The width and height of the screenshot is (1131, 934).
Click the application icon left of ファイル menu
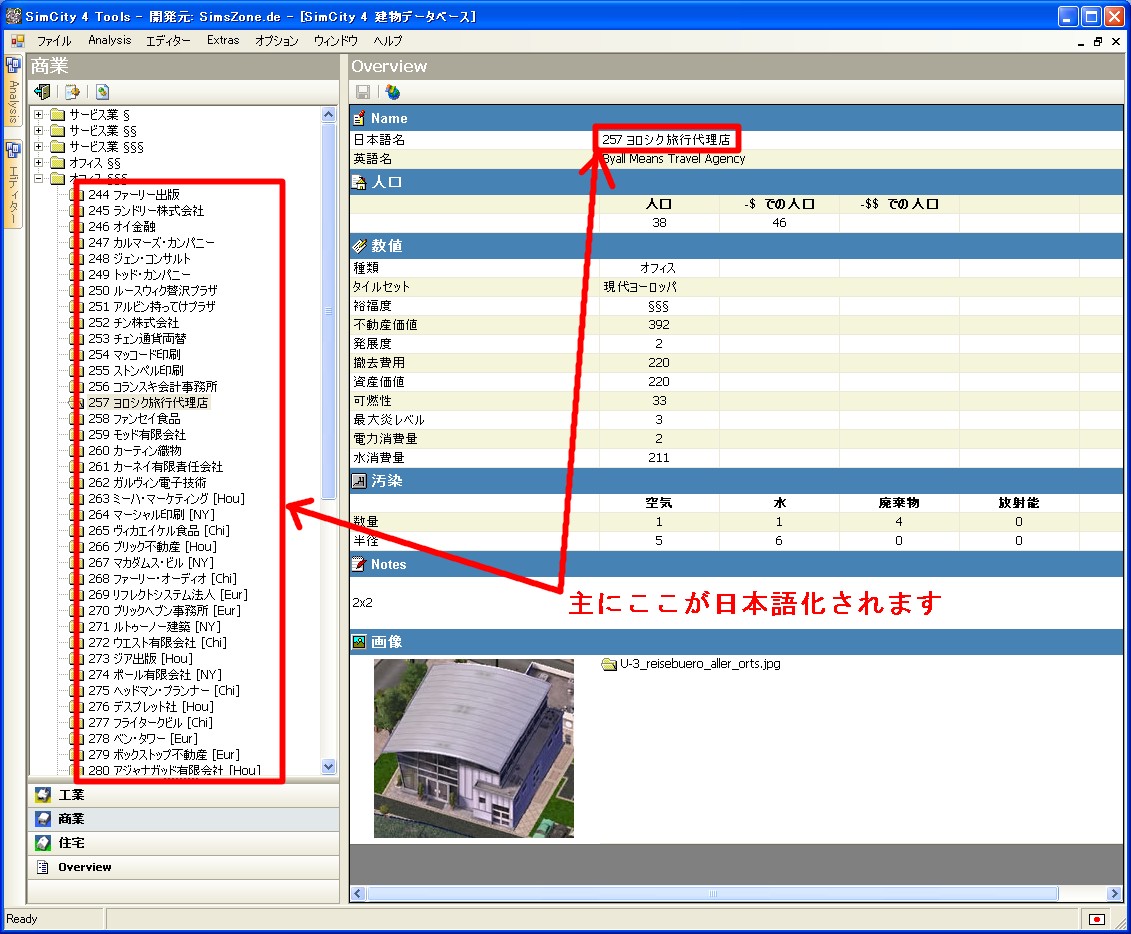(x=17, y=41)
